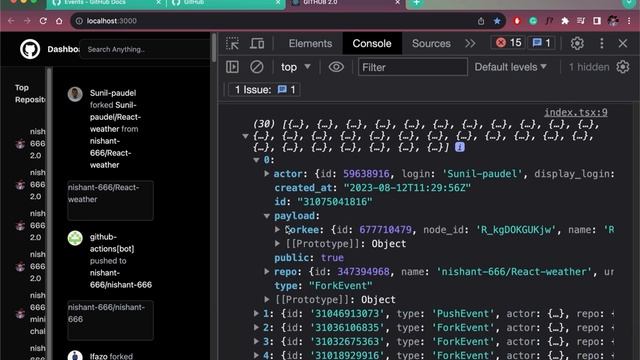Show the console sidebar icon
The image size is (640, 360).
point(232,67)
